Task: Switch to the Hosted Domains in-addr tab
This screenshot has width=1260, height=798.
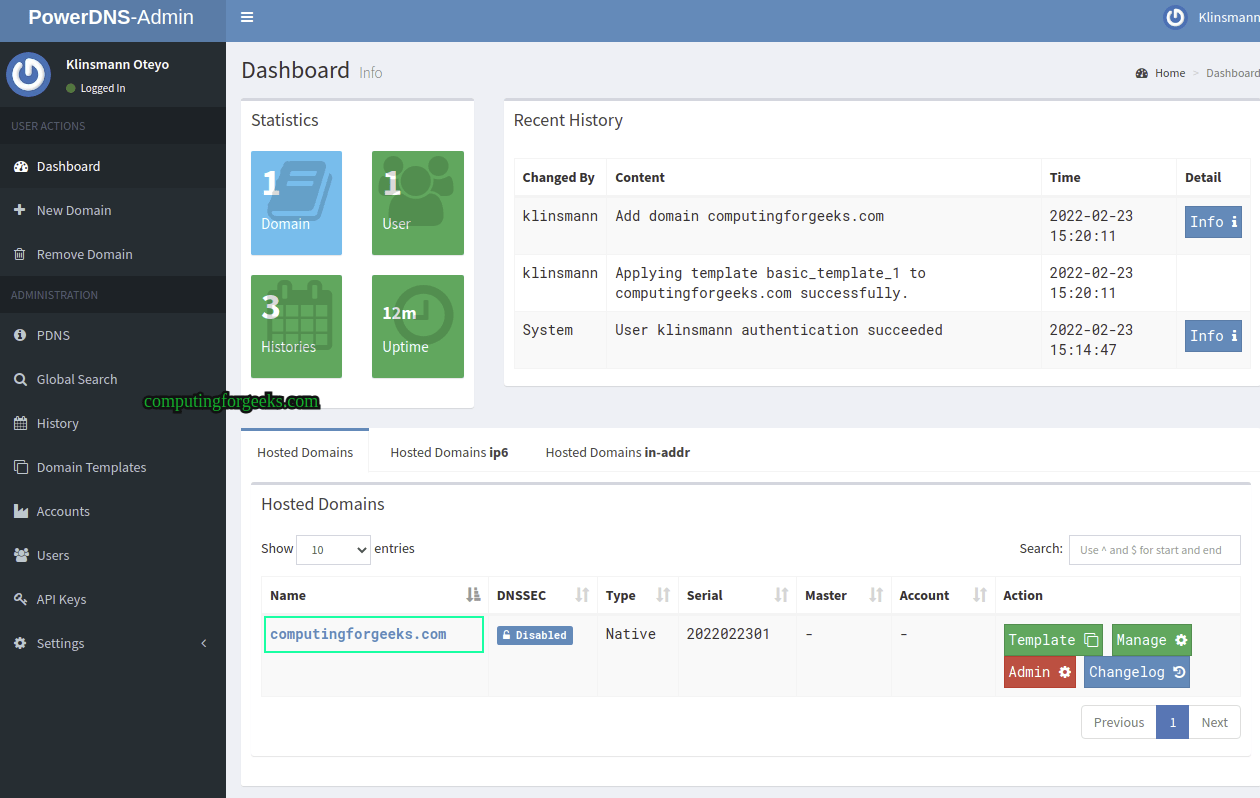Action: 617,452
